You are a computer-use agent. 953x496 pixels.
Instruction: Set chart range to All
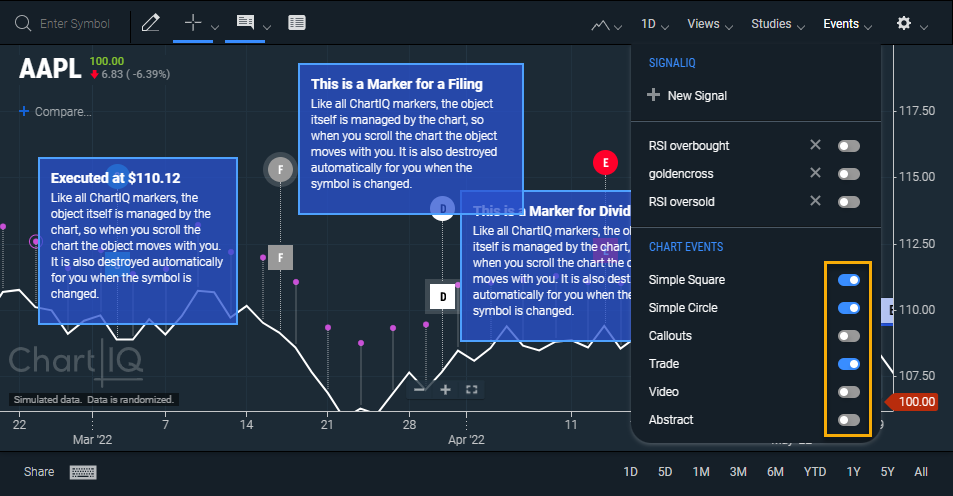tap(921, 472)
